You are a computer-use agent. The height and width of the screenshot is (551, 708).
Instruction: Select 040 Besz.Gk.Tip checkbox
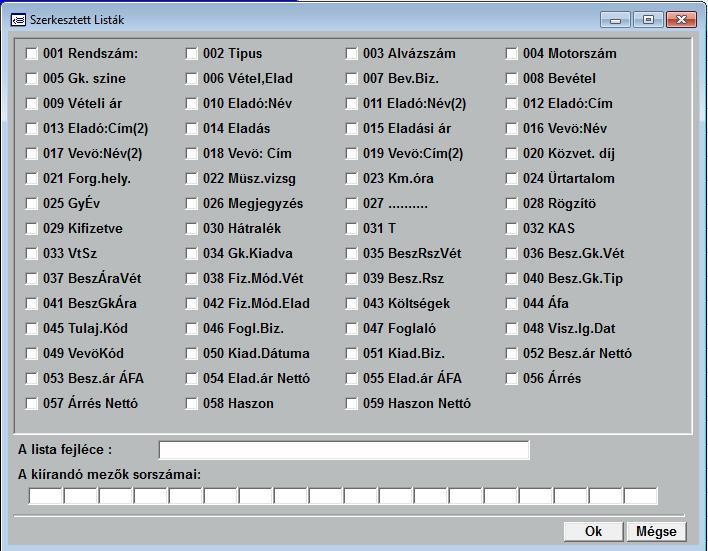511,279
